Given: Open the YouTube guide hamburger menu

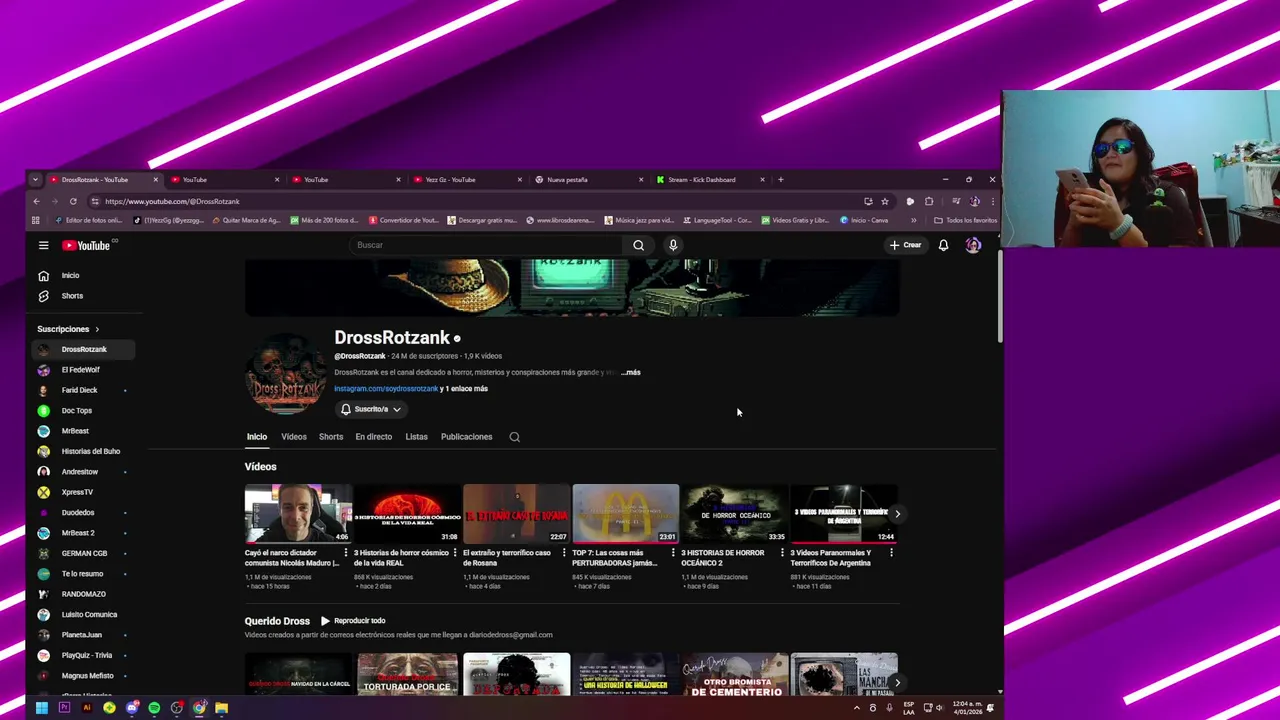Looking at the screenshot, I should (x=43, y=245).
